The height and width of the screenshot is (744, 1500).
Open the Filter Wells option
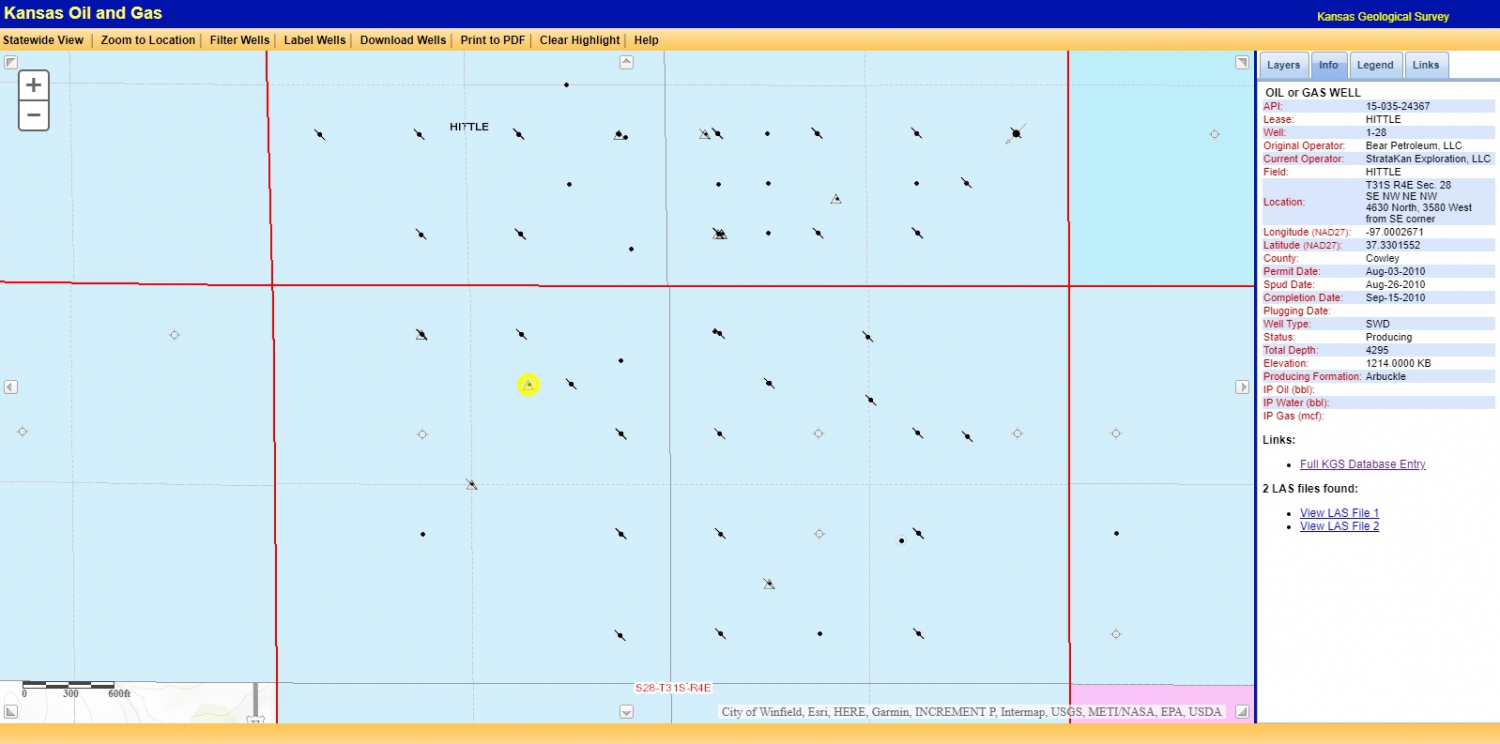coord(239,40)
